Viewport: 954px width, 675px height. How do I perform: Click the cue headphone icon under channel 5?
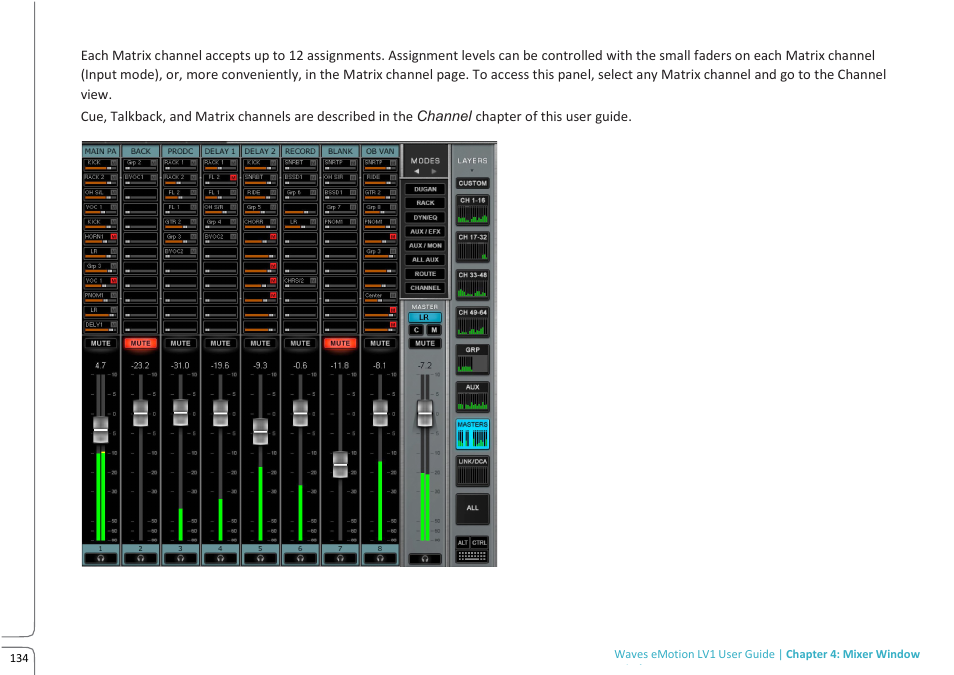pos(260,558)
